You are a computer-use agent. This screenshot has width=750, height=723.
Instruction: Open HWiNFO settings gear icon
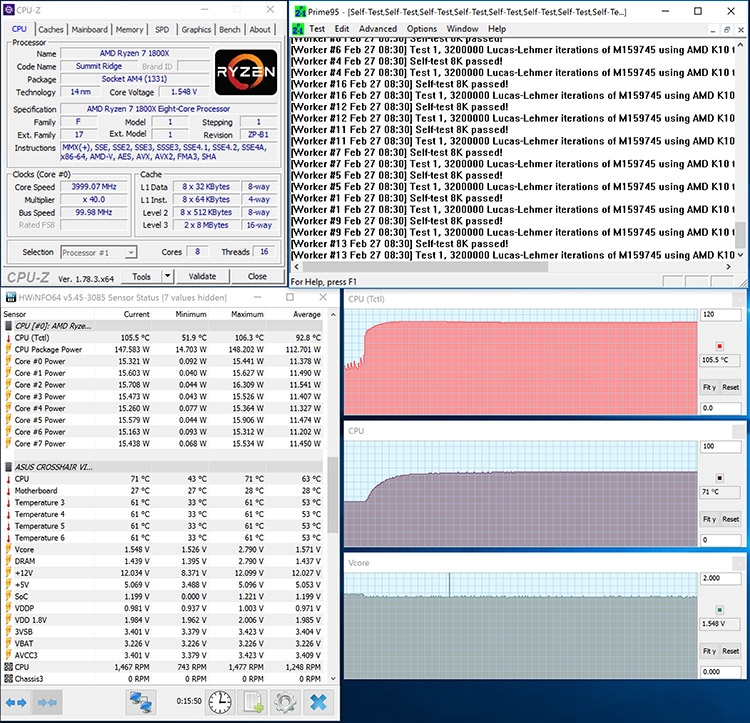pos(285,702)
